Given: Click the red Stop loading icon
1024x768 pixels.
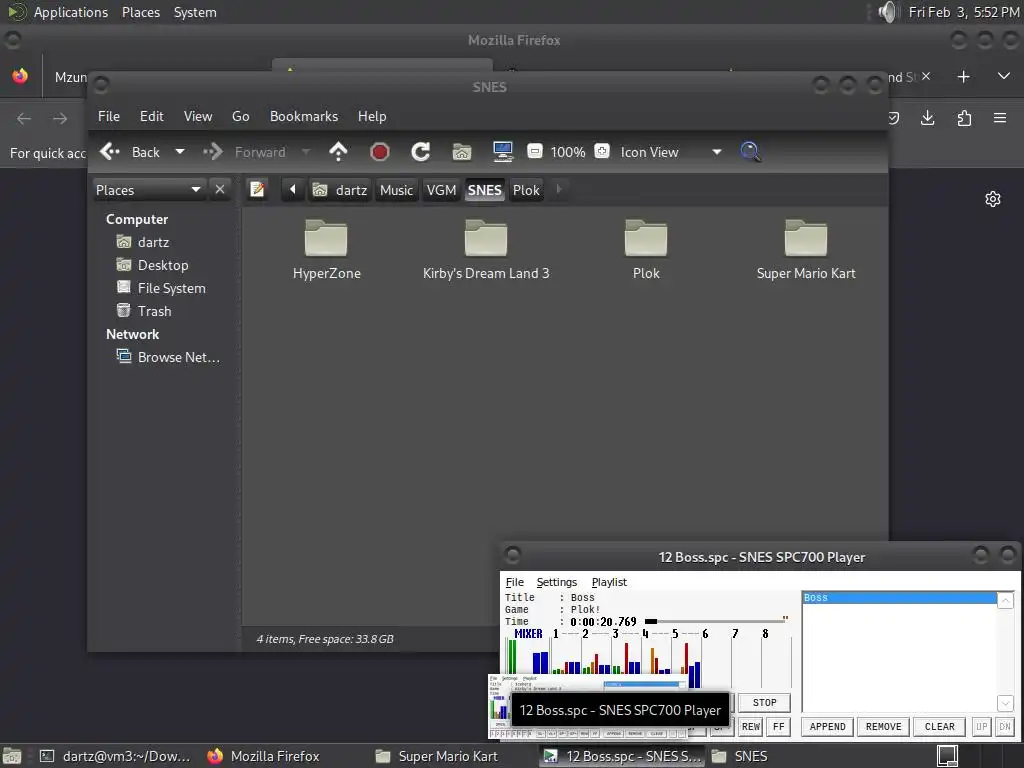Looking at the screenshot, I should click(x=379, y=152).
